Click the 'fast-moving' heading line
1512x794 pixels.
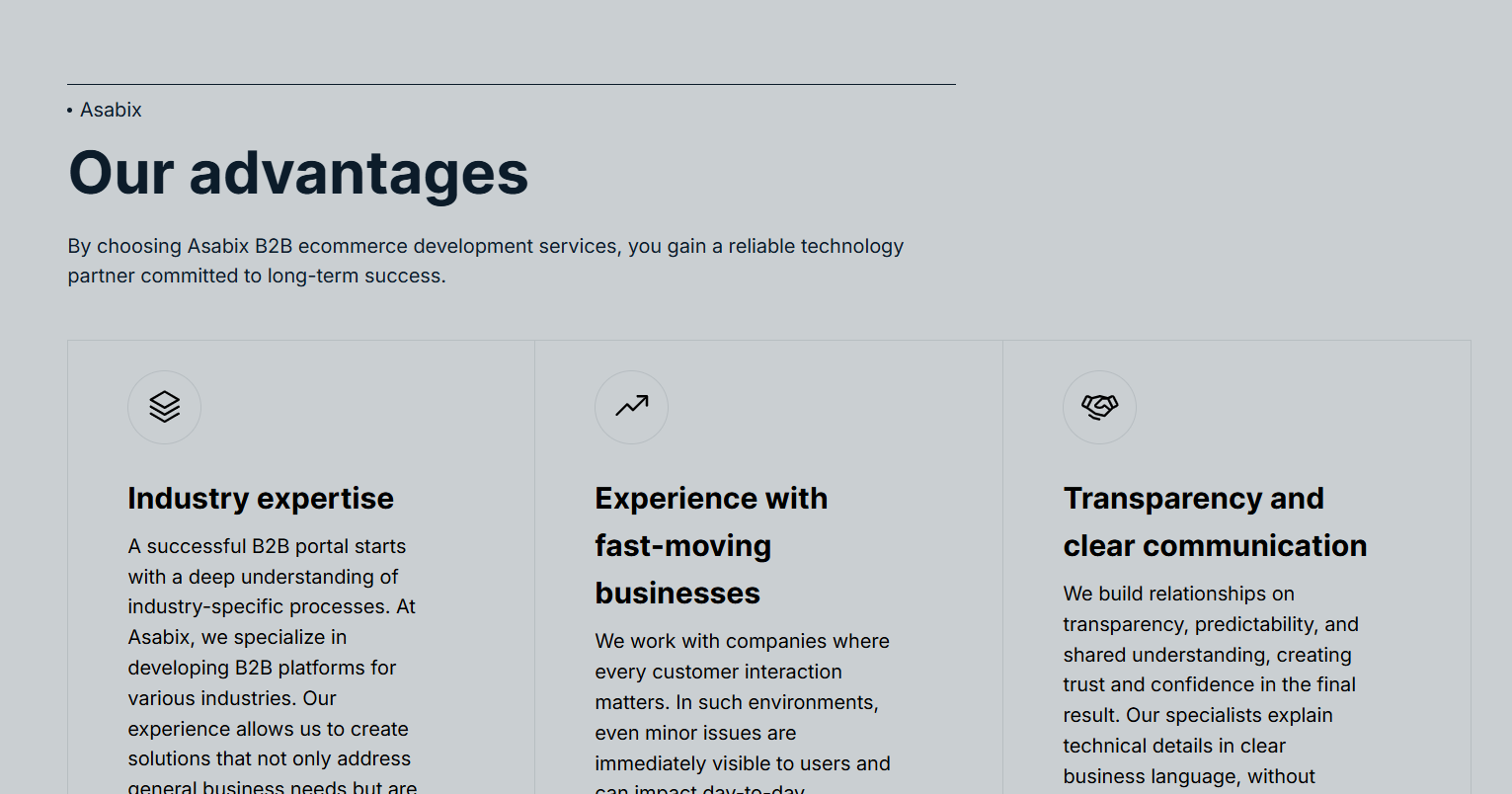(x=682, y=546)
